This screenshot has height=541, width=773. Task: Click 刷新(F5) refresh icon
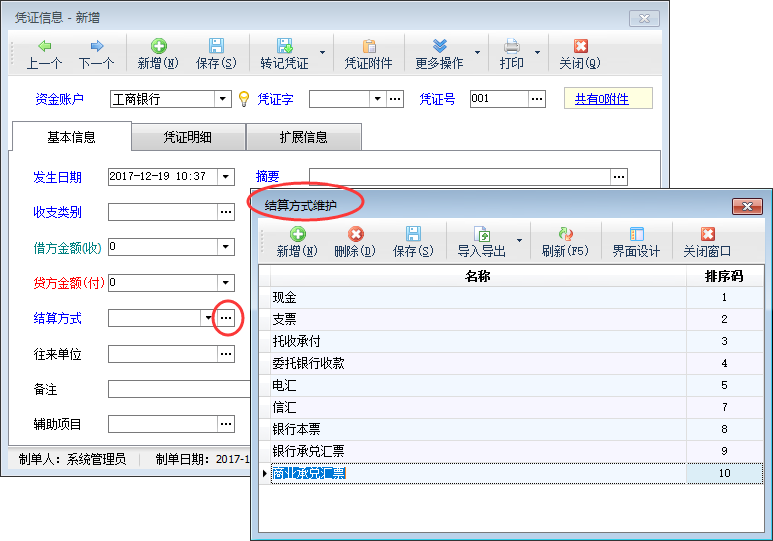tap(565, 234)
